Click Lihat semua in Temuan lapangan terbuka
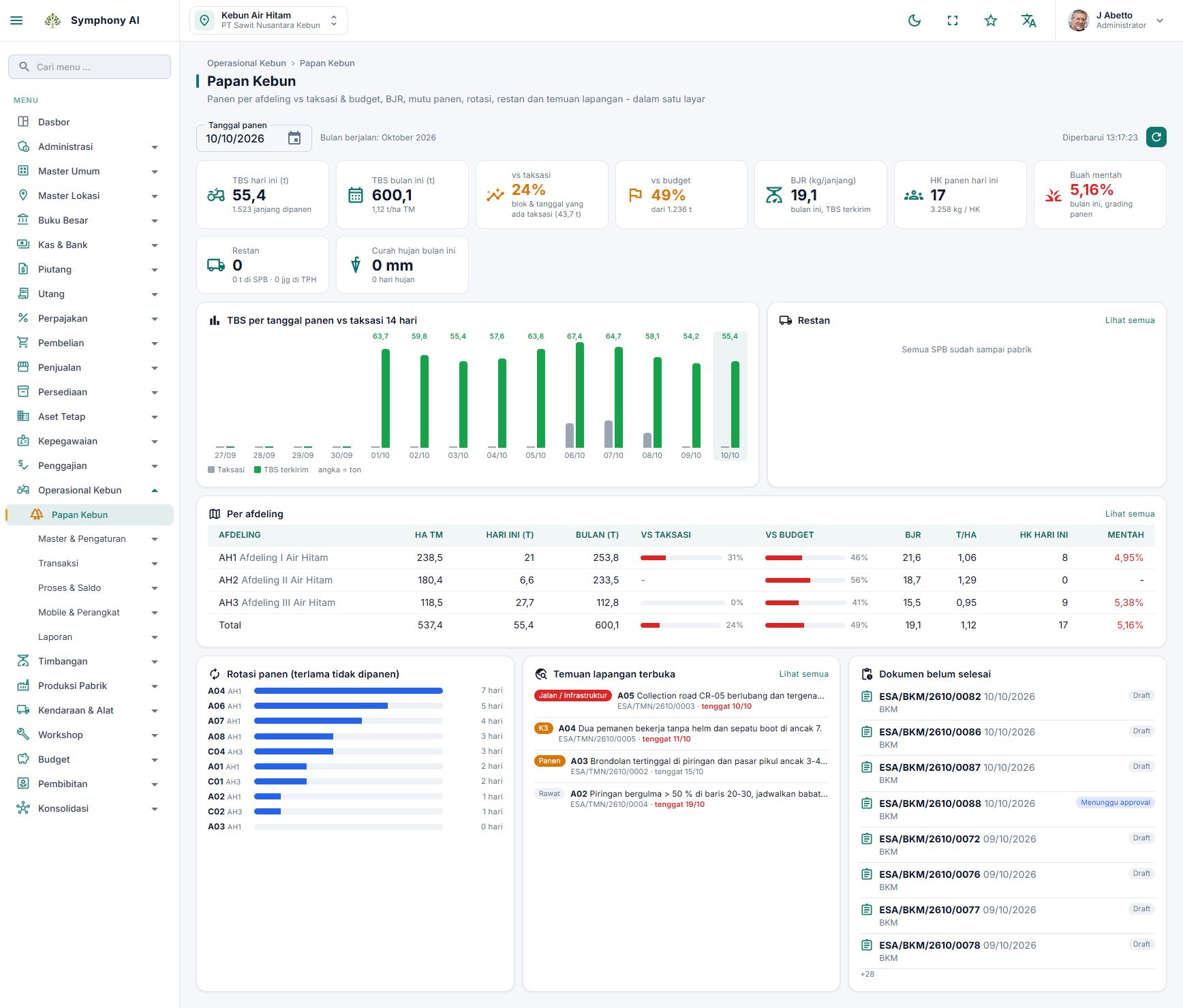Screen dimensions: 1183x1008 (804, 674)
